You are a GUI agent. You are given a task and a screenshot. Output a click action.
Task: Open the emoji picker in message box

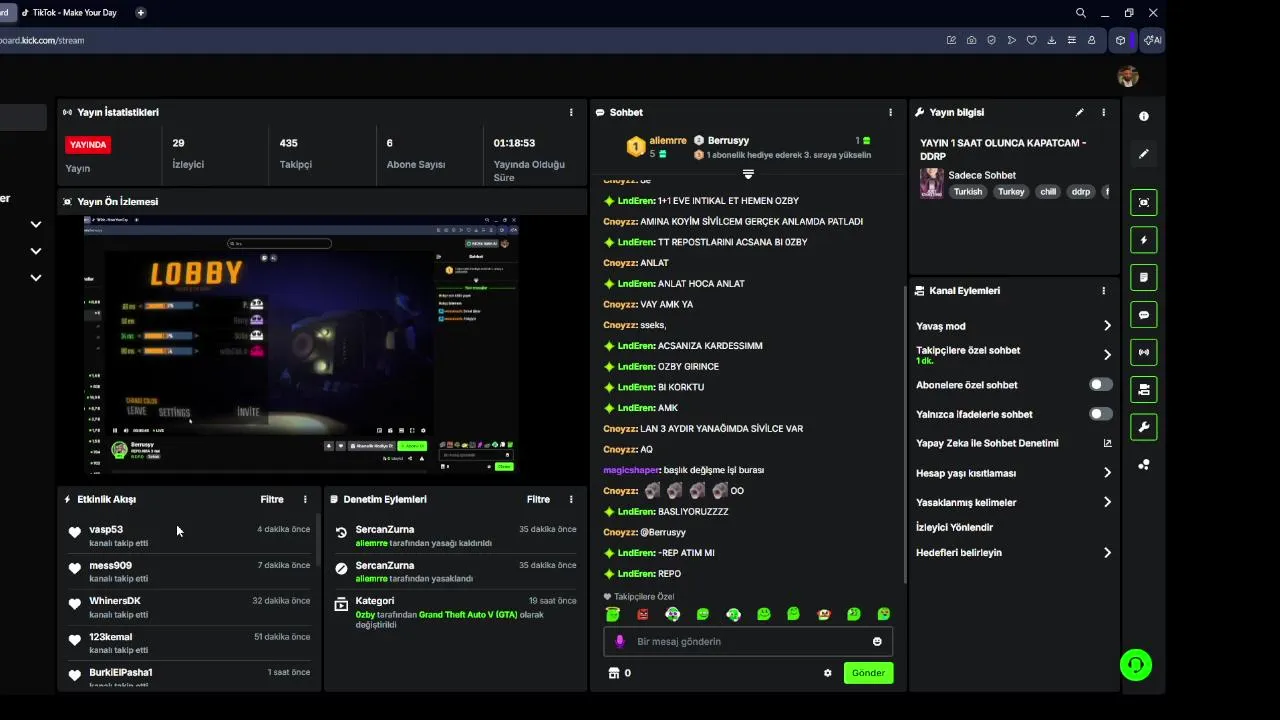(877, 641)
